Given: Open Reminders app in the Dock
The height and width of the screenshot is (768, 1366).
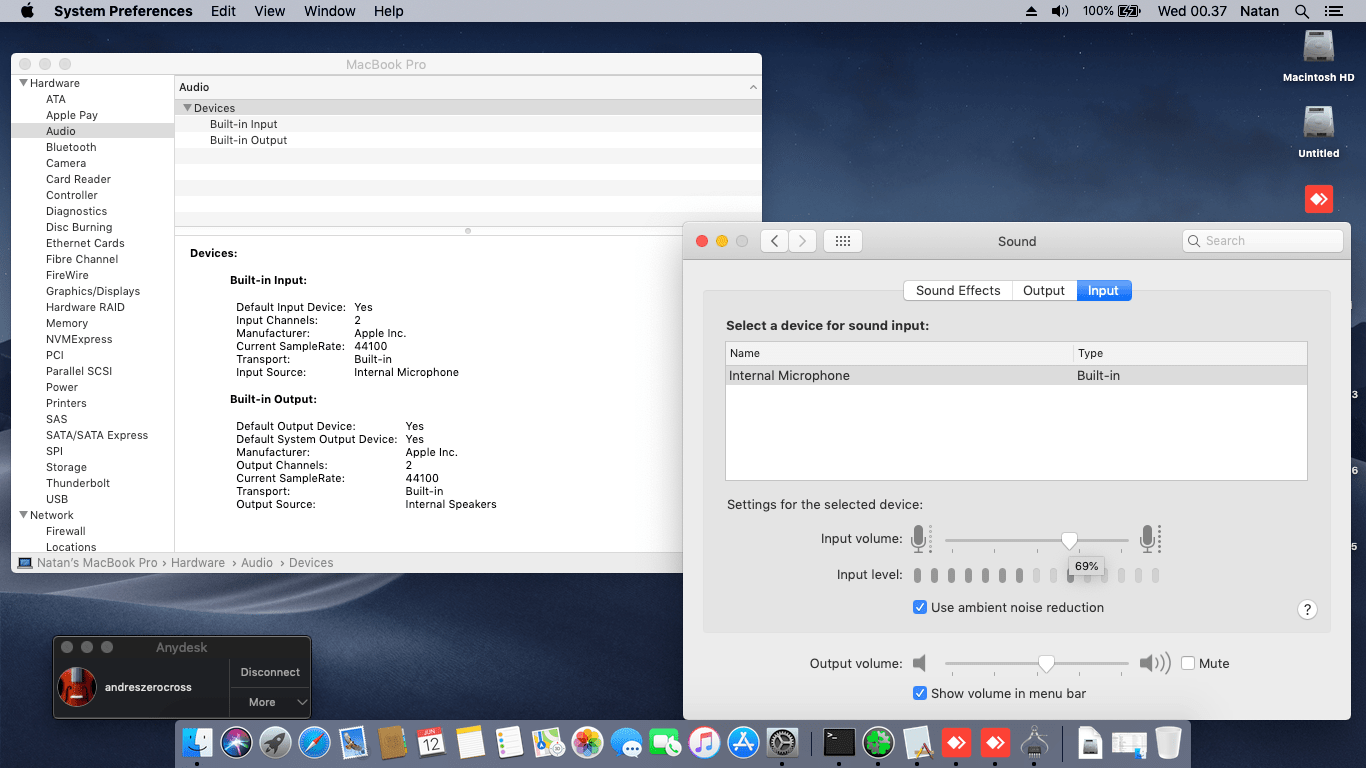Looking at the screenshot, I should point(509,742).
